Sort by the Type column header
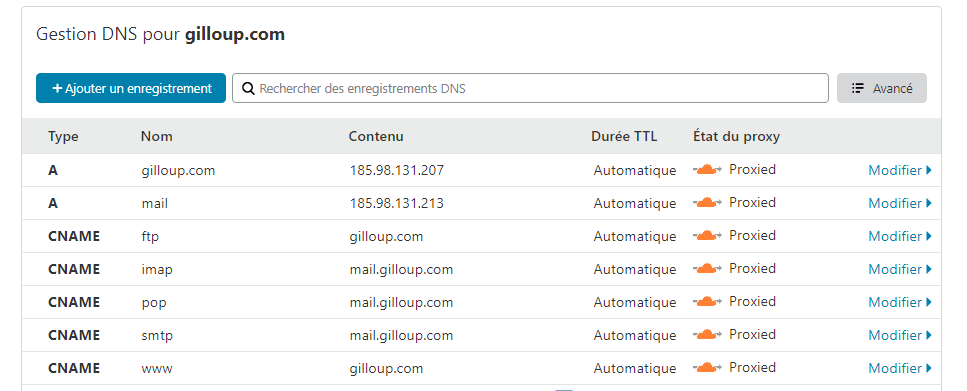 (x=63, y=136)
